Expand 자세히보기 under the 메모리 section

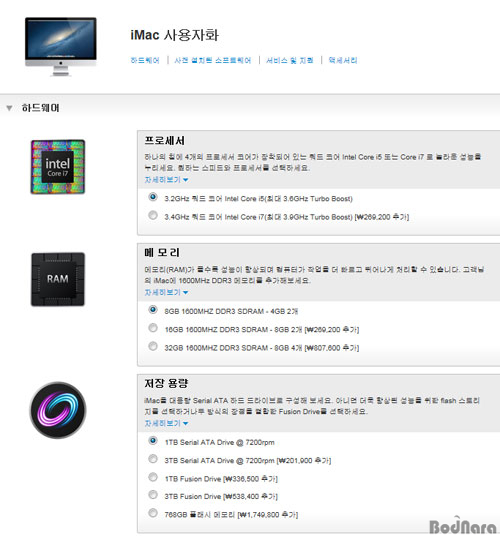click(x=166, y=292)
